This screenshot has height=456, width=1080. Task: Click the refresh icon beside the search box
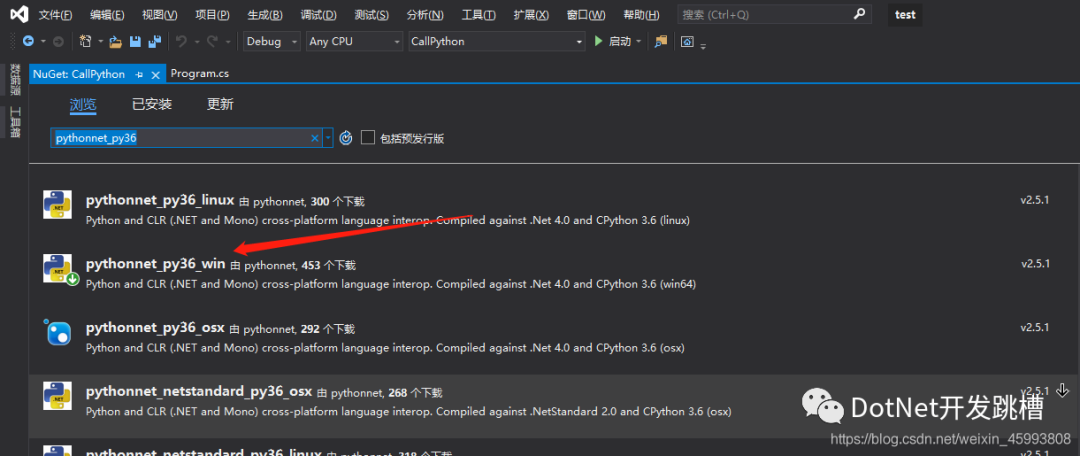pos(346,138)
